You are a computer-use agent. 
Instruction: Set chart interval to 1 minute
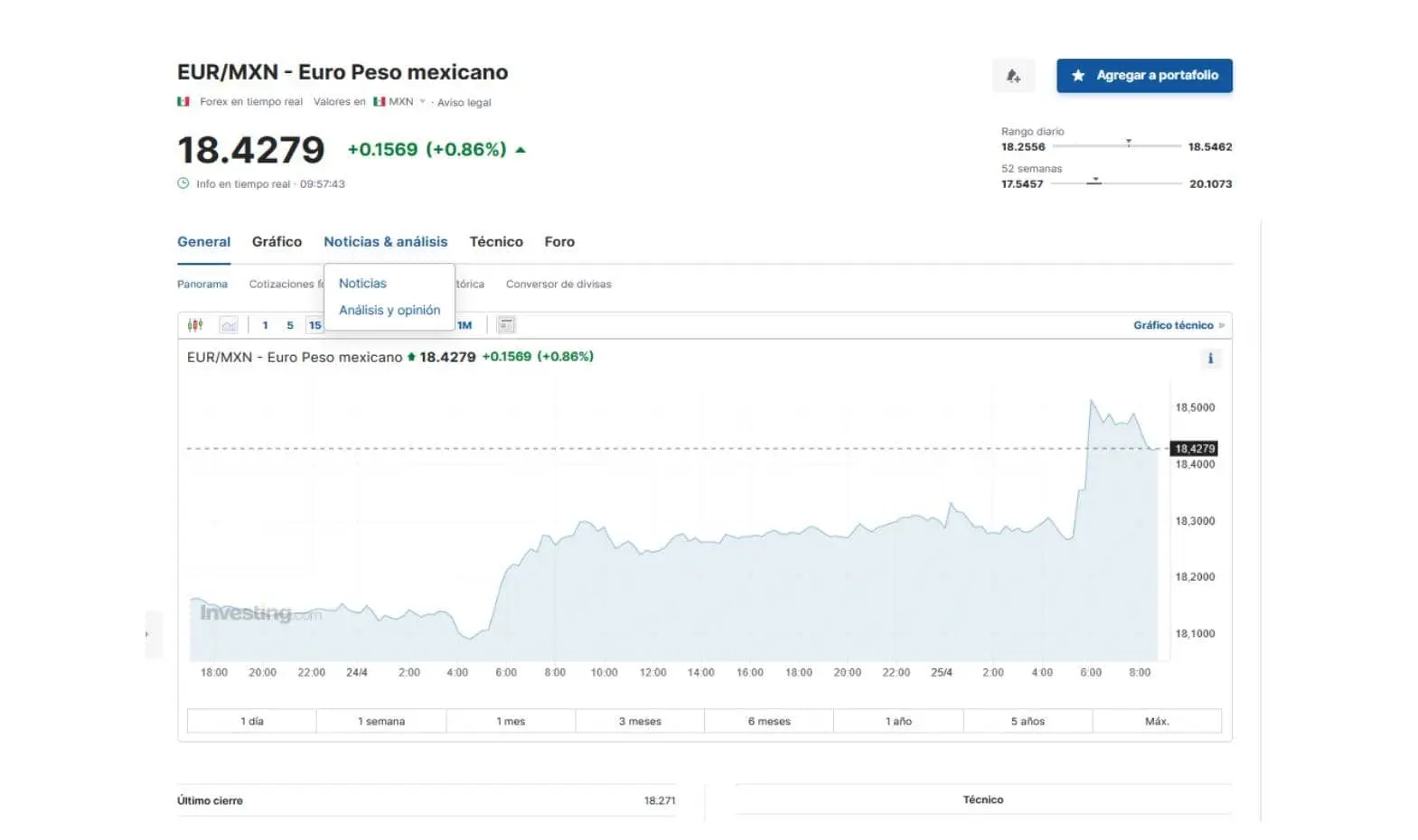[x=265, y=325]
